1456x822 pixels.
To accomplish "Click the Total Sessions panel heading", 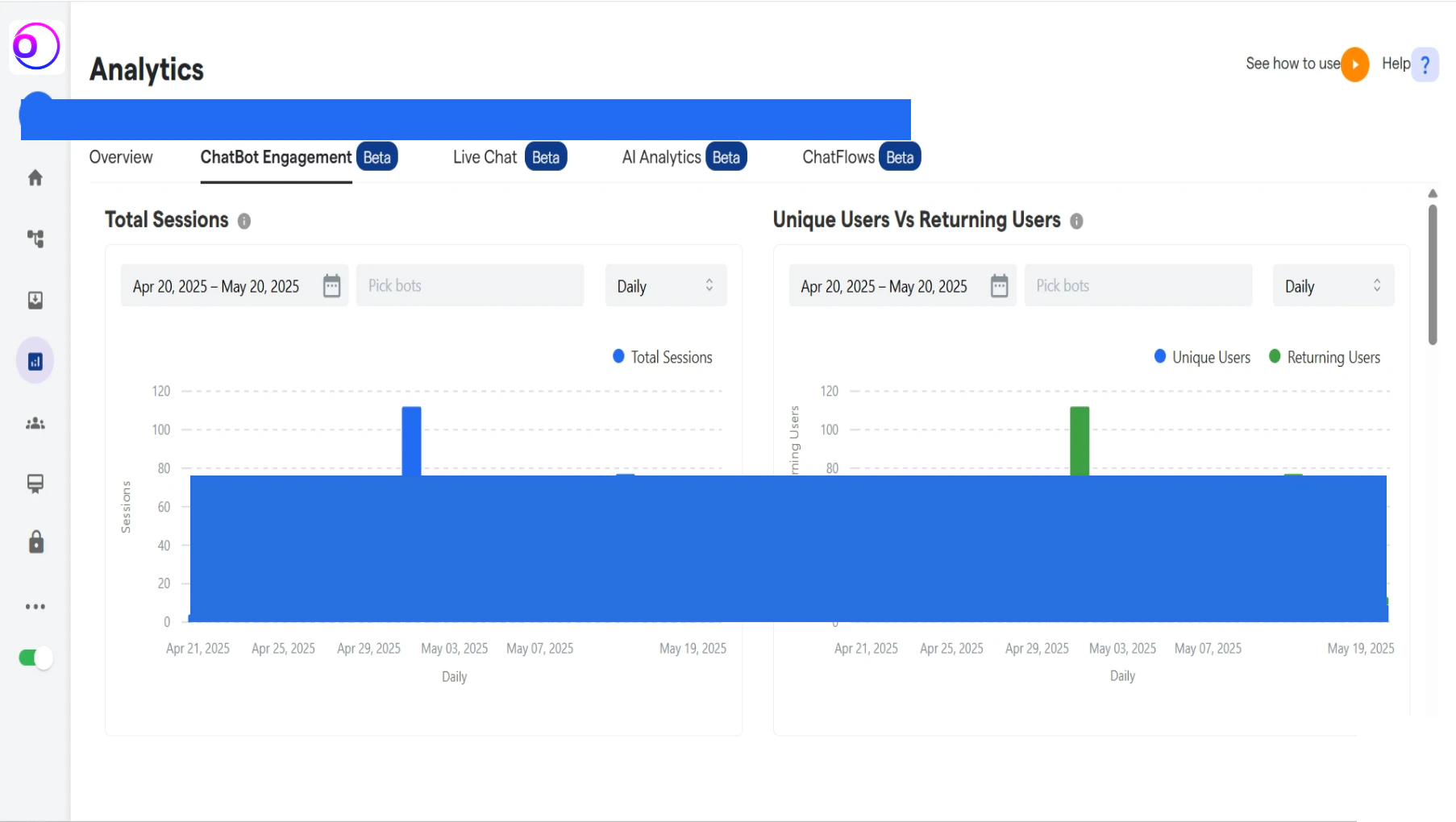I will [x=167, y=220].
